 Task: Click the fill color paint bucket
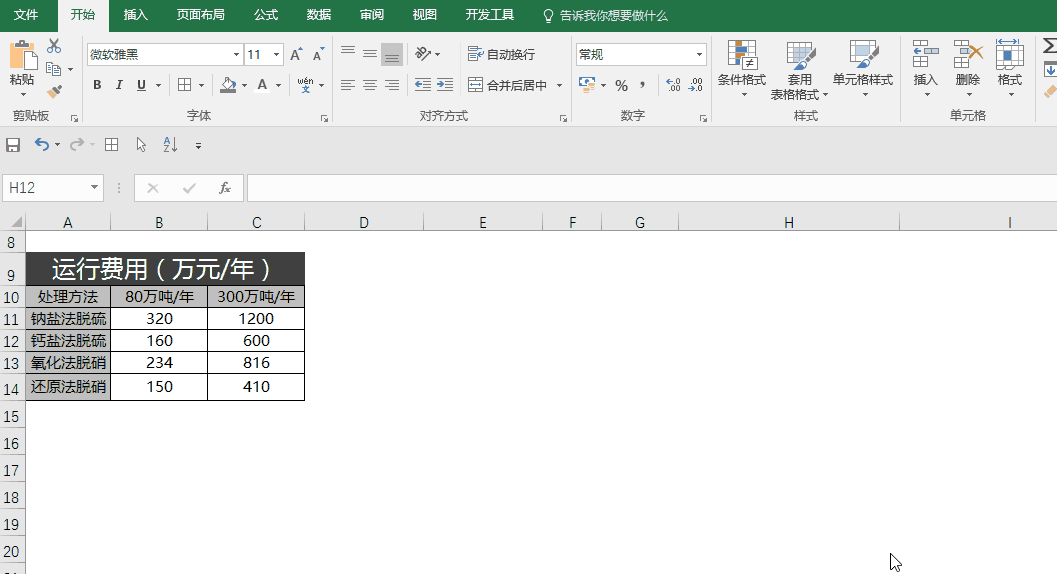[228, 85]
